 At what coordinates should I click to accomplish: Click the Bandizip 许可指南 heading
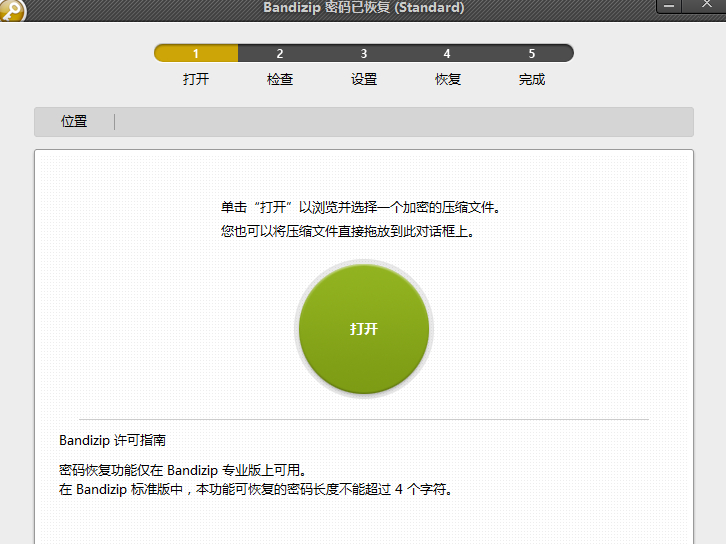(113, 440)
